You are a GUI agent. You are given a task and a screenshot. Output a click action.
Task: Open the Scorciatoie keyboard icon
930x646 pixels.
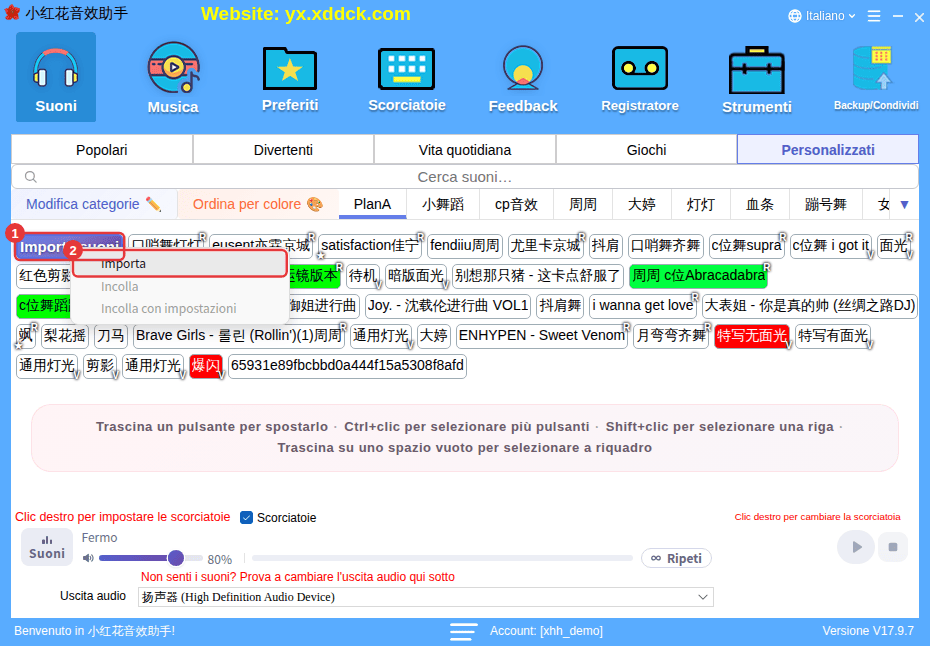[407, 77]
